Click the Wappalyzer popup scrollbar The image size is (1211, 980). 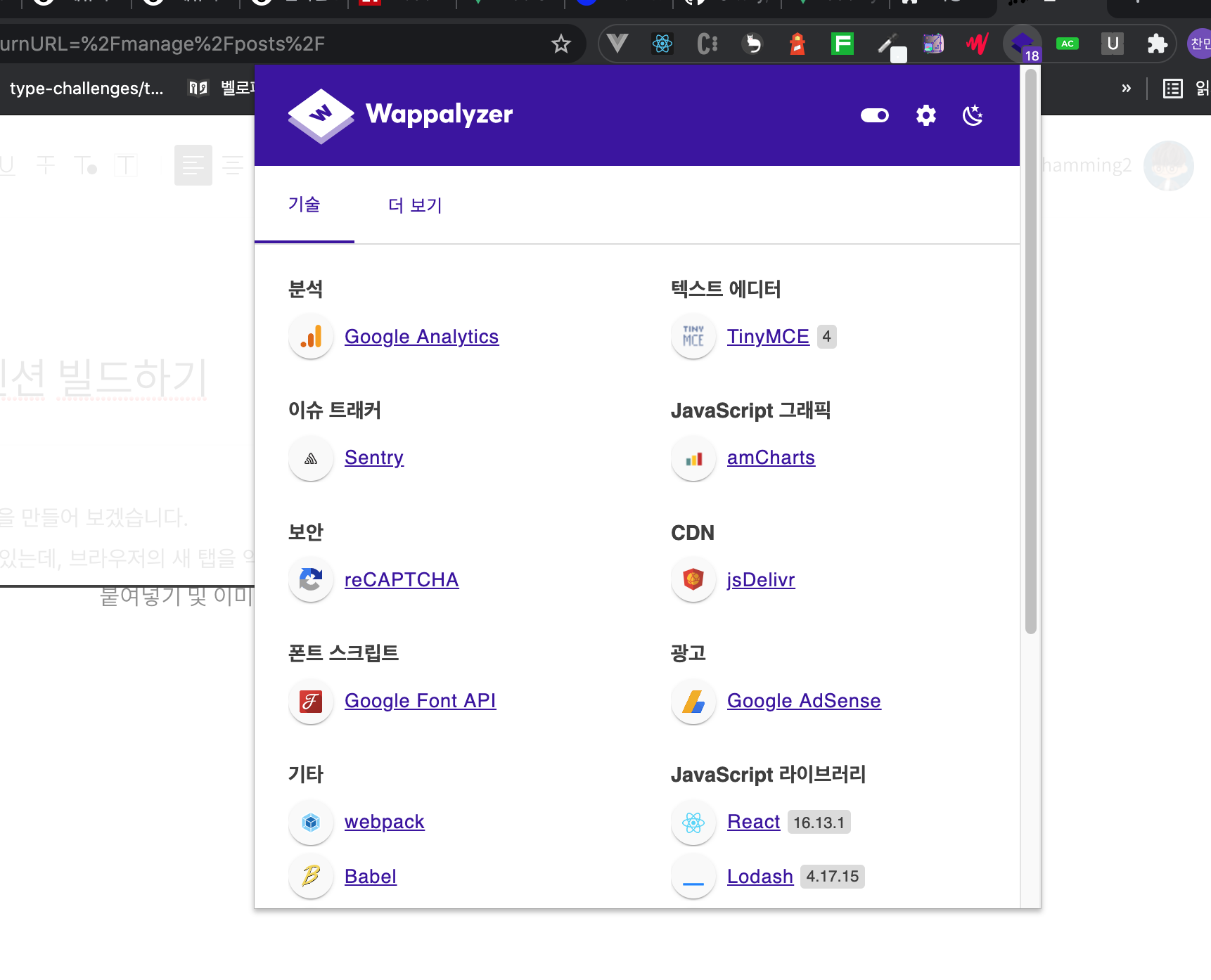tap(1031, 352)
